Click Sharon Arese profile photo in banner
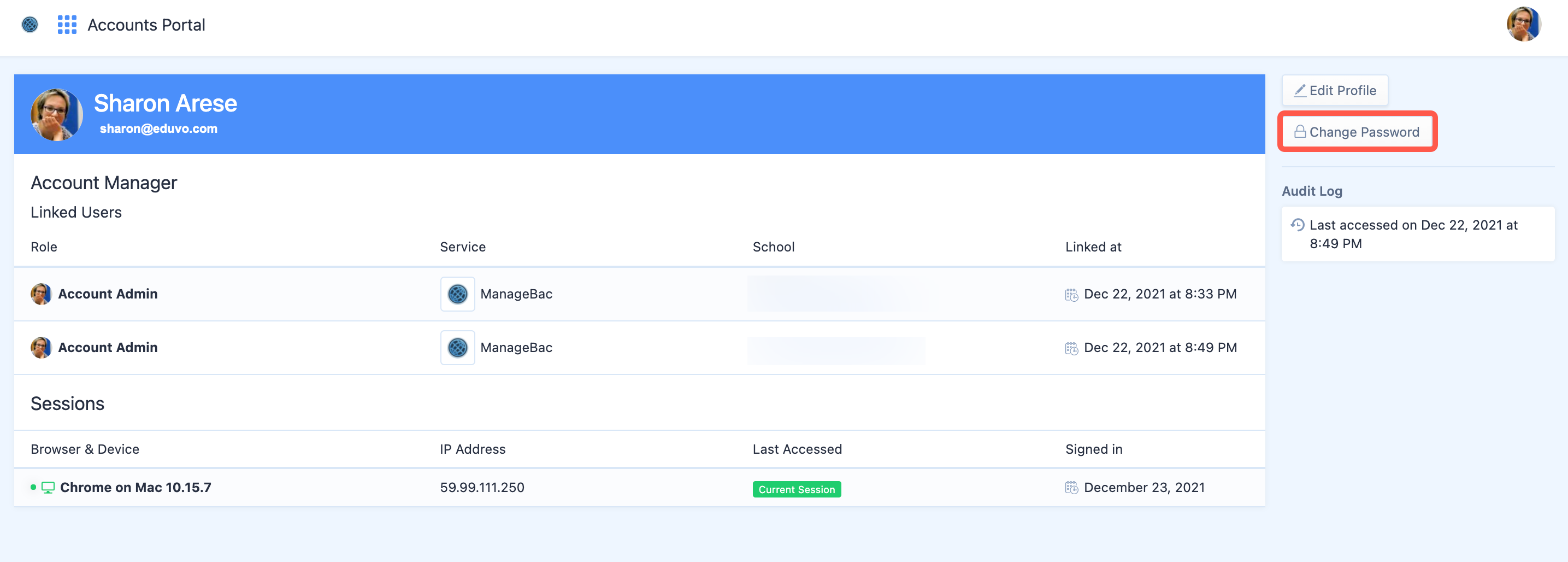 coord(57,114)
